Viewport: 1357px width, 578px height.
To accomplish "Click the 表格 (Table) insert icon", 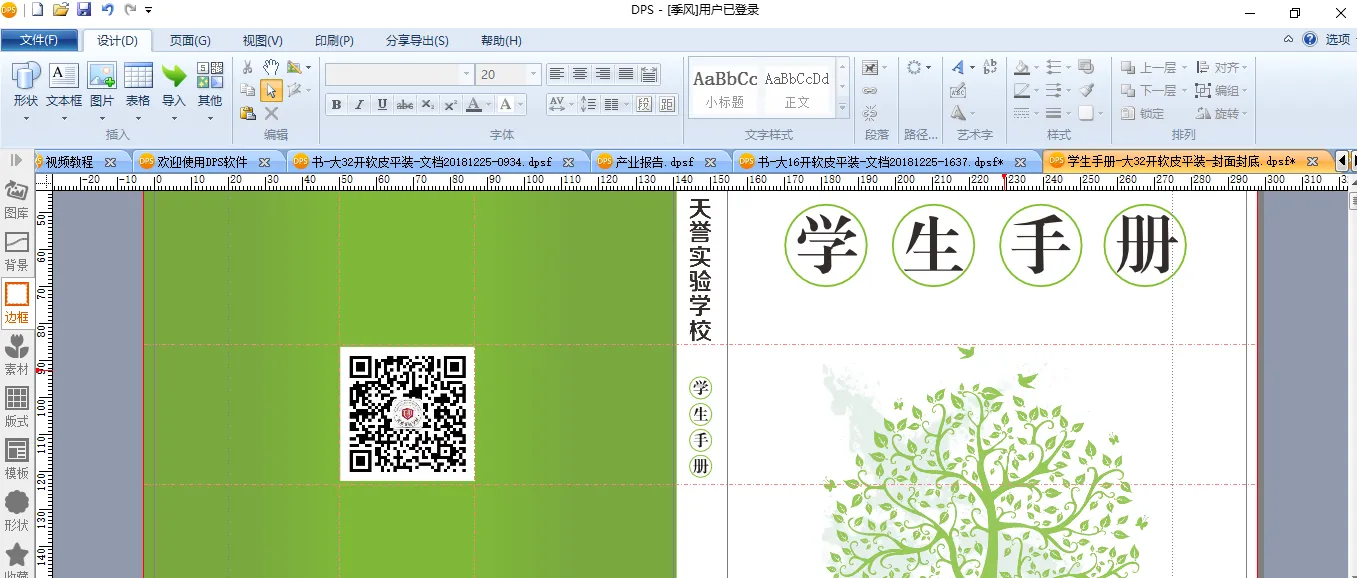I will pos(138,76).
